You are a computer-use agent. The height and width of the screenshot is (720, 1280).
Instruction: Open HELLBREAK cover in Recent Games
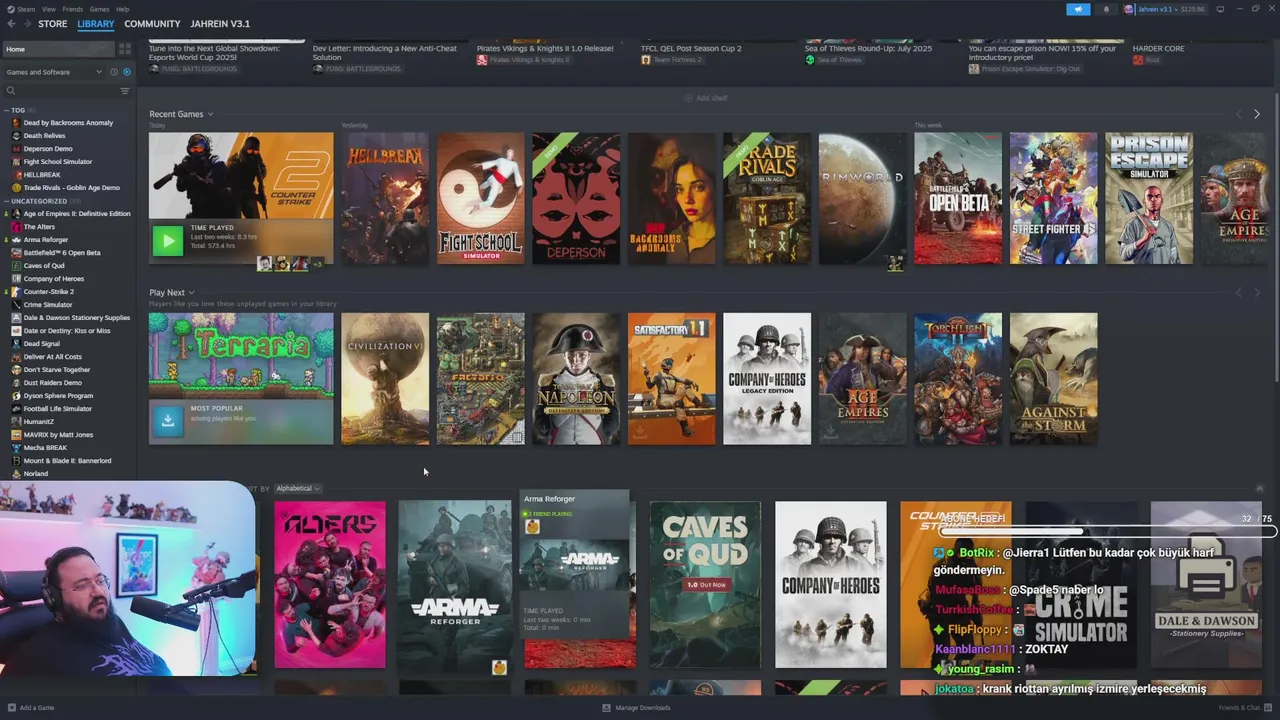pos(384,198)
